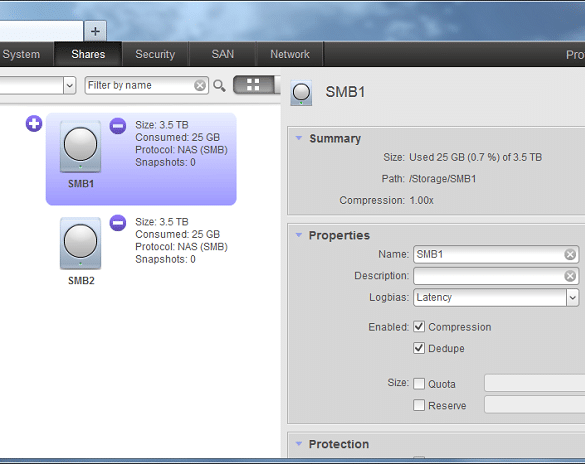The width and height of the screenshot is (585, 464).
Task: Open the Security tab
Action: point(155,54)
